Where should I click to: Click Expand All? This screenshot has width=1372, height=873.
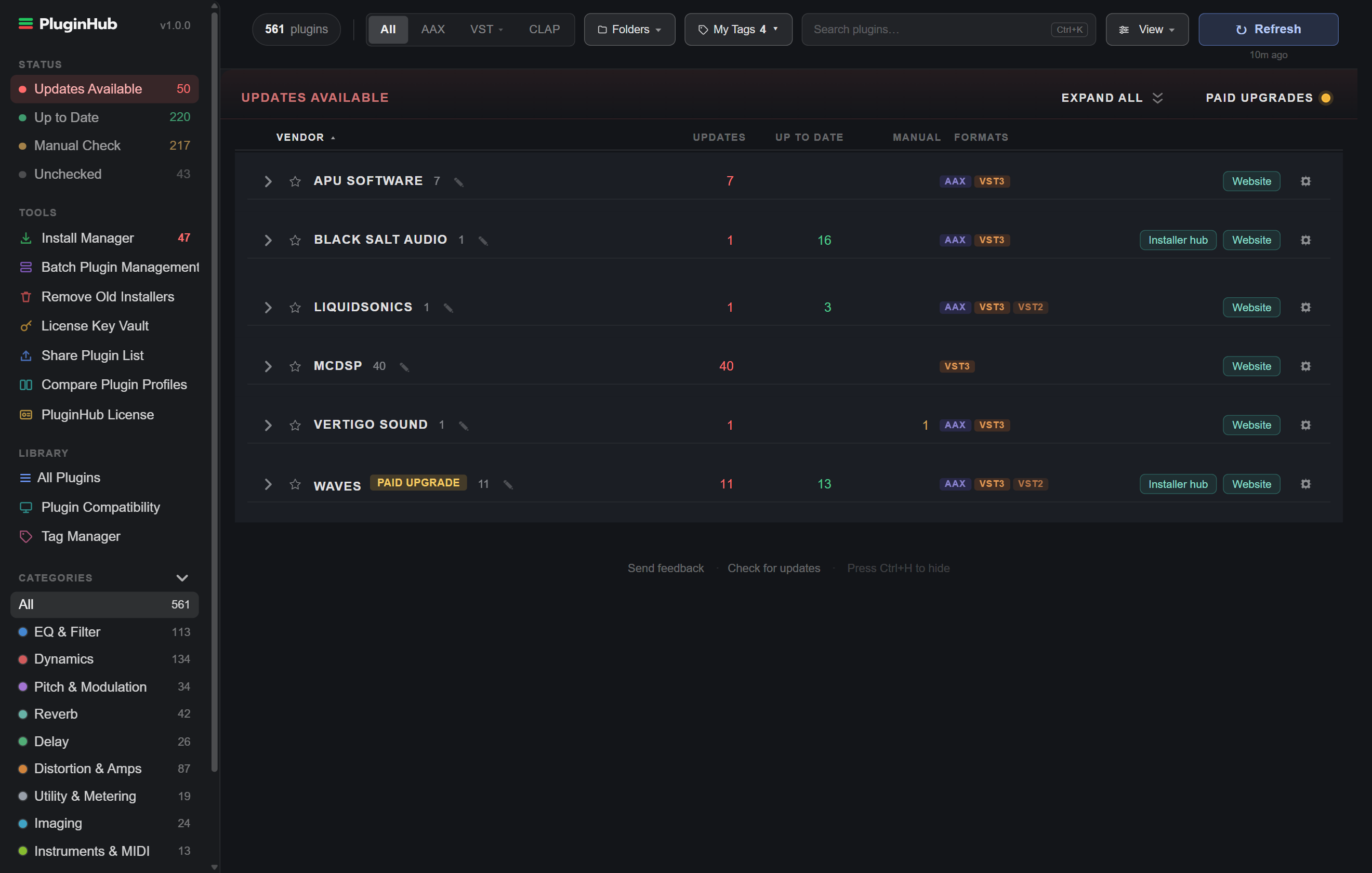[x=1111, y=98]
